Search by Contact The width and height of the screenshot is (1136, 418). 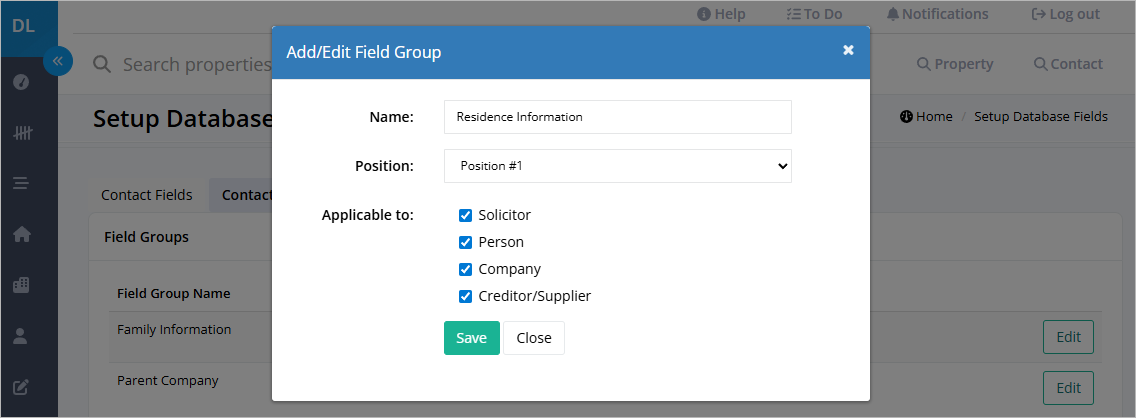(1068, 64)
